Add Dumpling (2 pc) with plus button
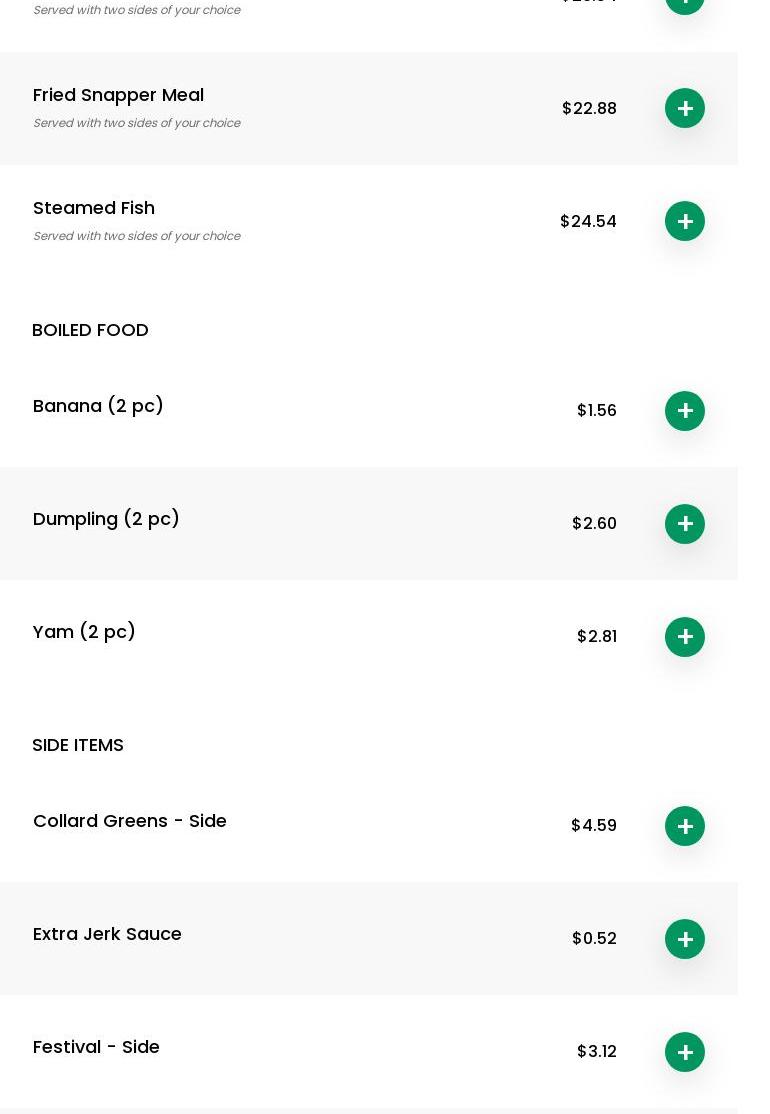Viewport: 770px width, 1114px height. point(685,524)
